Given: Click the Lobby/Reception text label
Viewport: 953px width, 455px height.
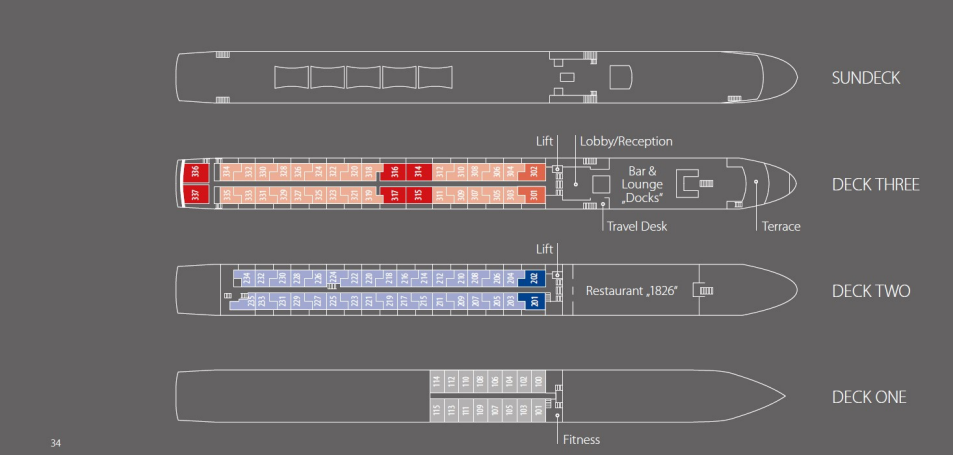Looking at the screenshot, I should pyautogui.click(x=626, y=142).
